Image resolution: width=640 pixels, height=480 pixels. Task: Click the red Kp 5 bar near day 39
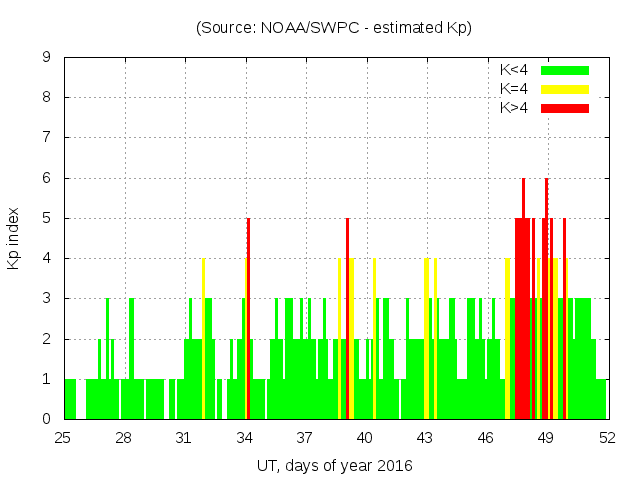pyautogui.click(x=347, y=318)
